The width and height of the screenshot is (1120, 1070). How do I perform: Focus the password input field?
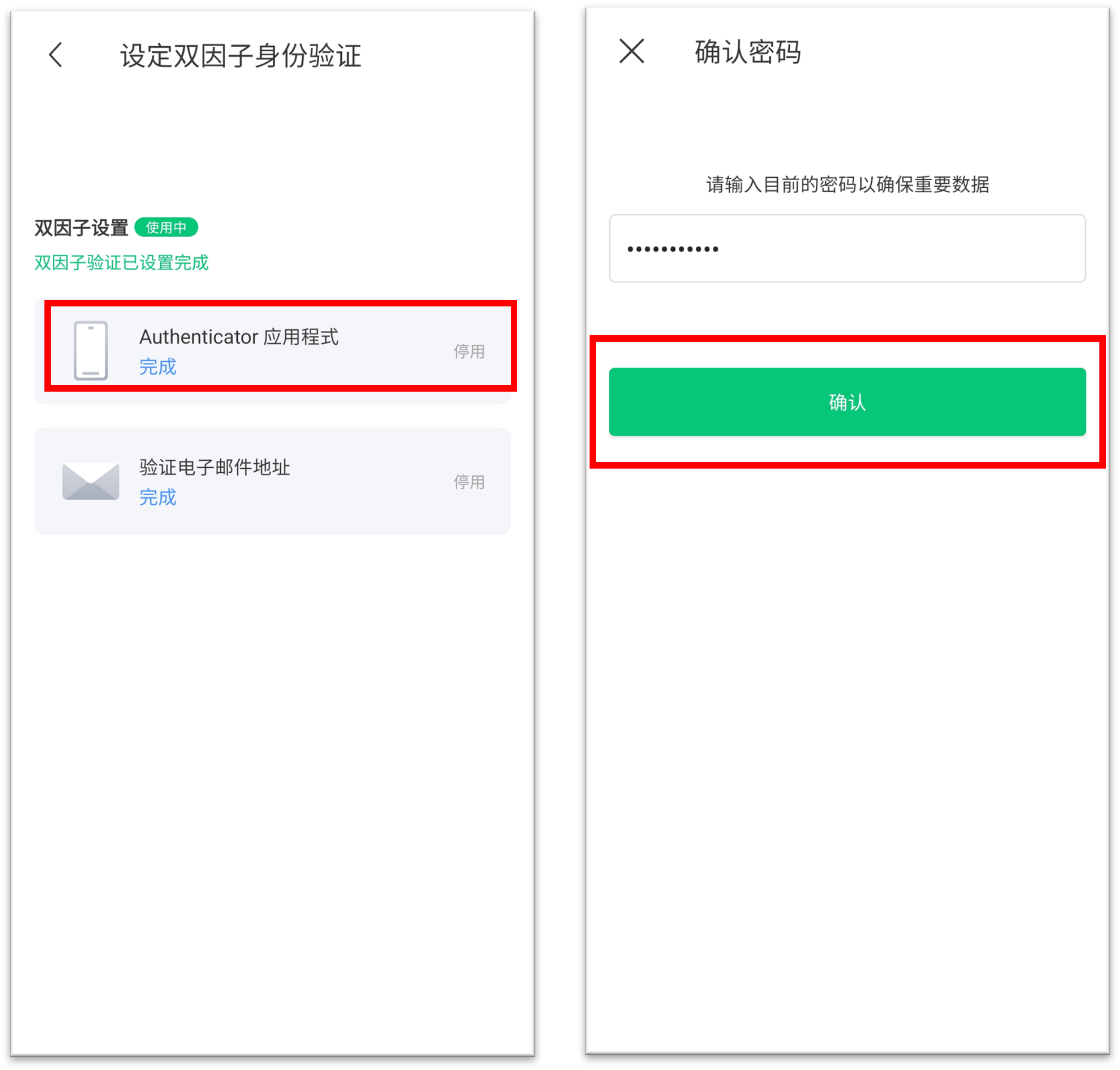(847, 248)
